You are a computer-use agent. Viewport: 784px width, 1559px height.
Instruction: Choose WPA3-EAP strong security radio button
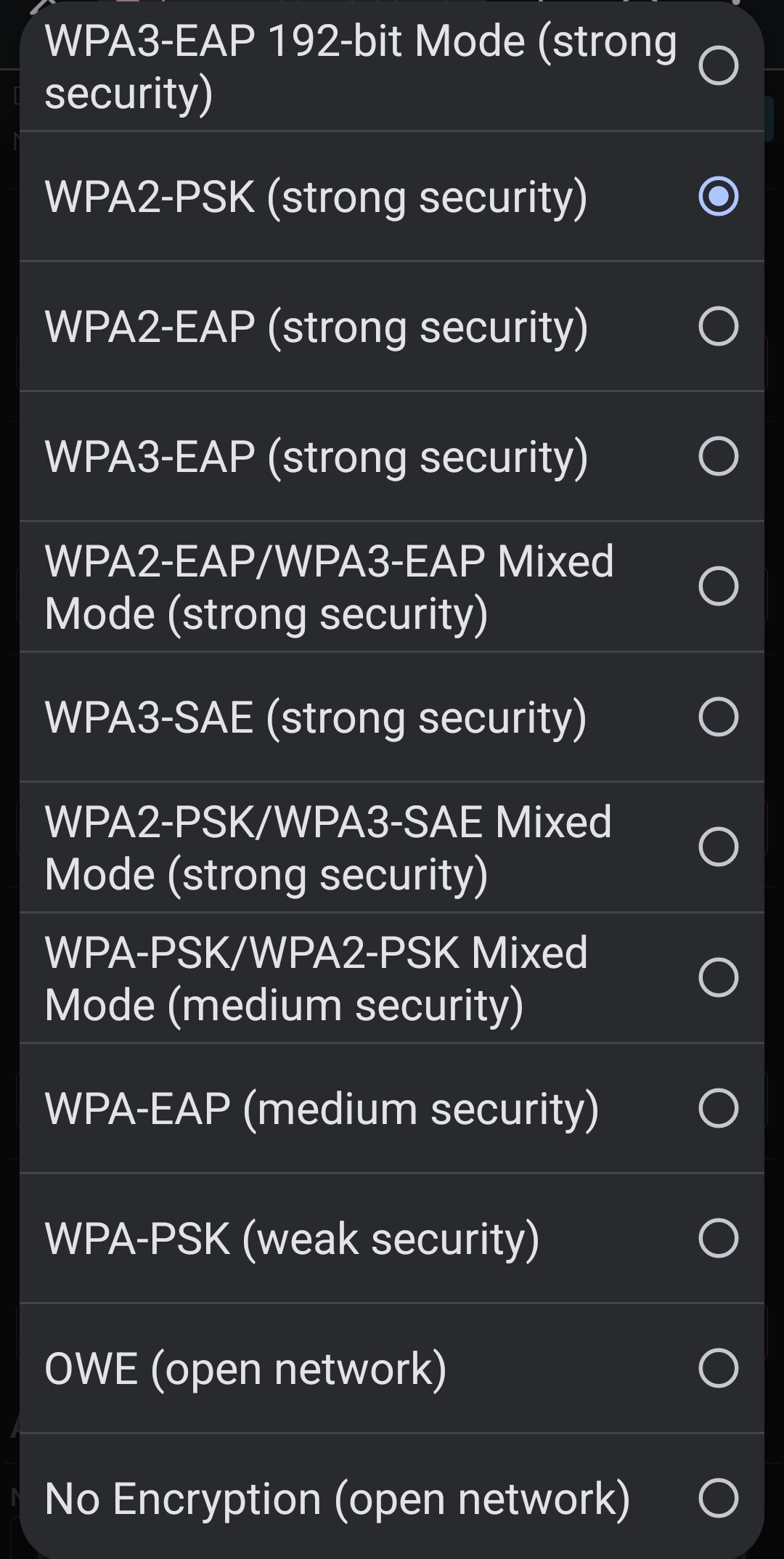click(x=718, y=456)
